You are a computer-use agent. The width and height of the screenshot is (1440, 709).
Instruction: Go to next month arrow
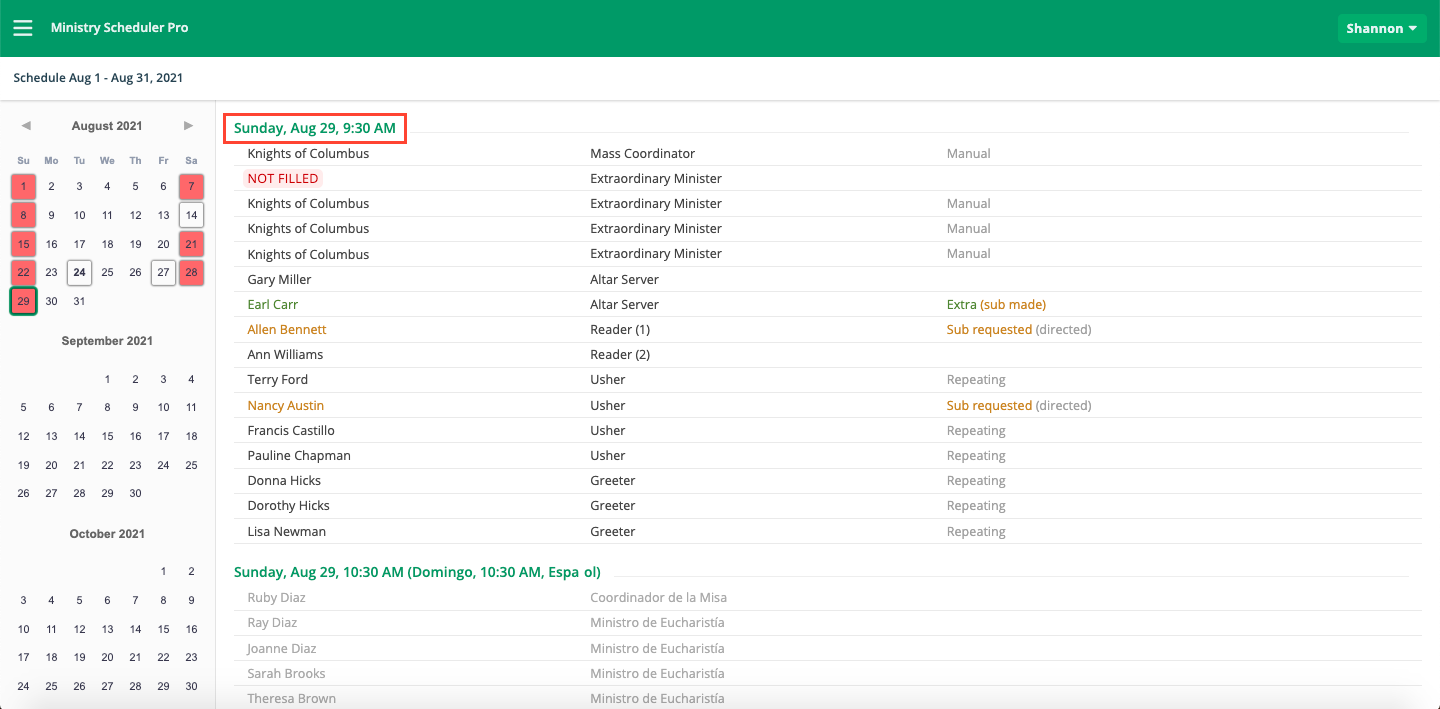pyautogui.click(x=188, y=126)
